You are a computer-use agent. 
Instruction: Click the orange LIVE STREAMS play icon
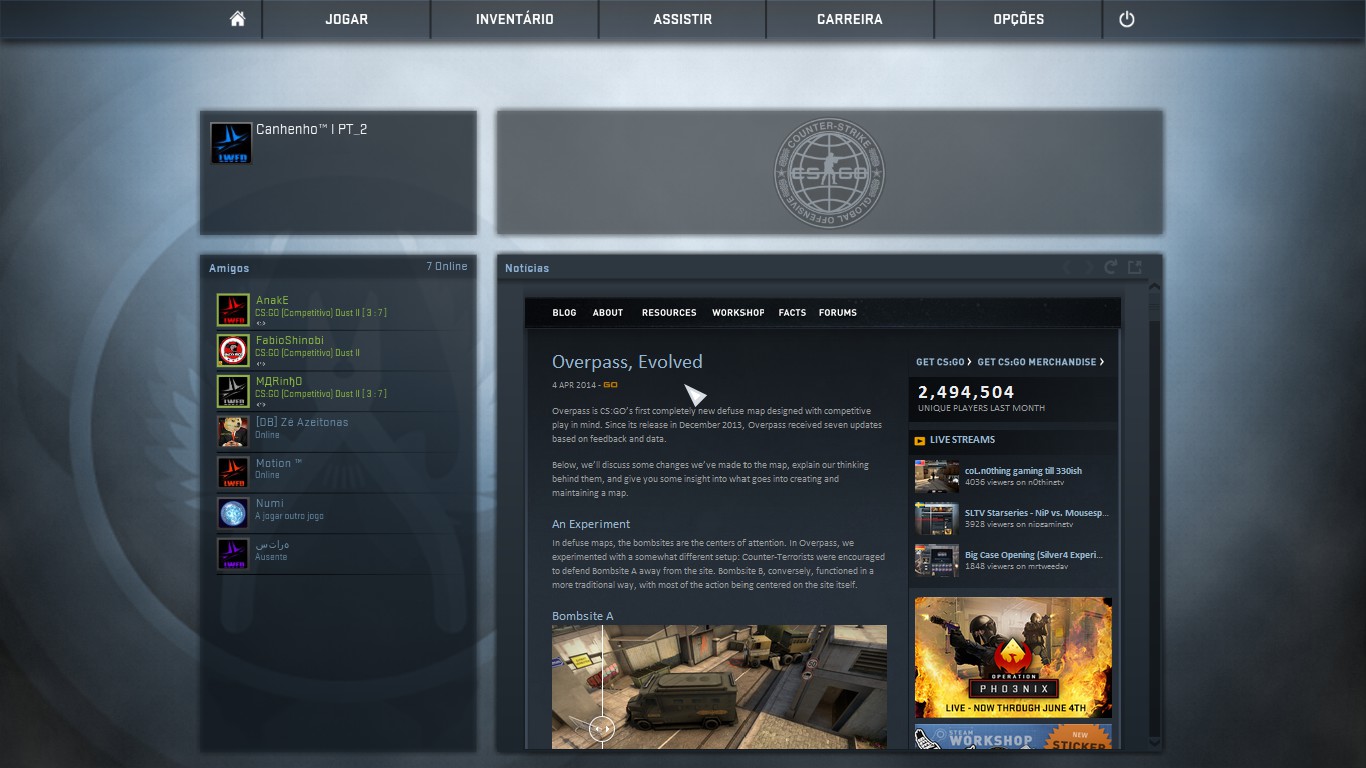pyautogui.click(x=919, y=440)
